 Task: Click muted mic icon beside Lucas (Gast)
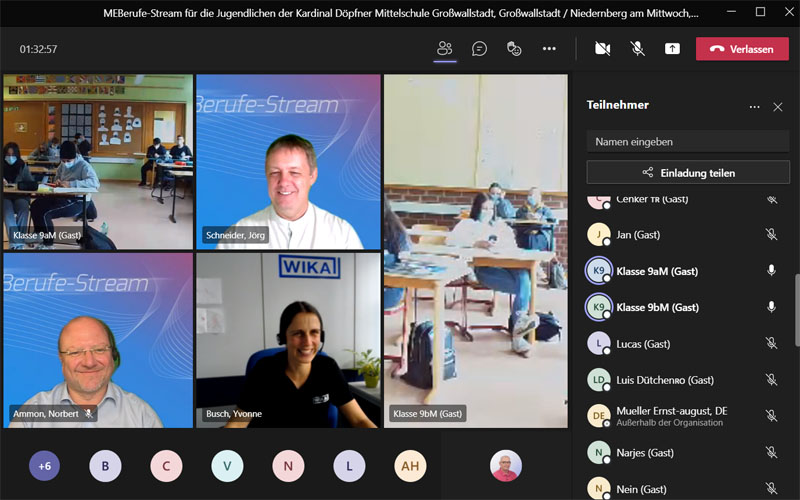pyautogui.click(x=771, y=343)
